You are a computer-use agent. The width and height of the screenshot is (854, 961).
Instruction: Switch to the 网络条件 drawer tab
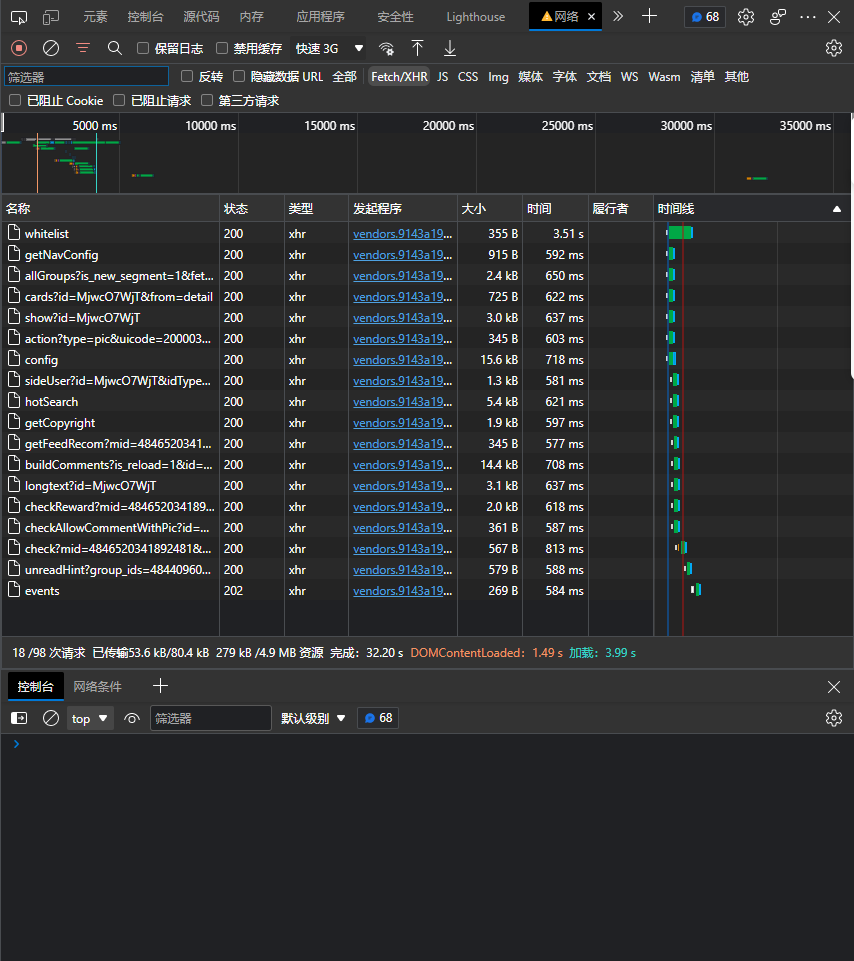(x=97, y=686)
